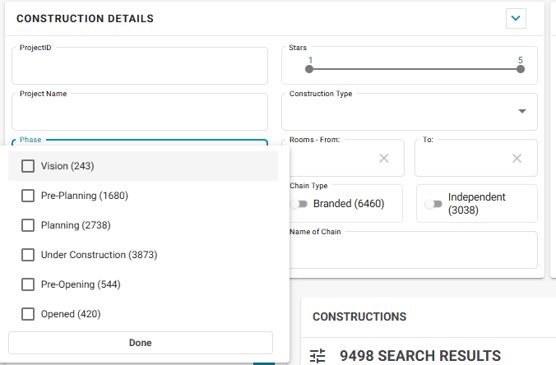Click the '9498 SEARCH RESULTS' heading
This screenshot has height=365, width=556.
click(x=420, y=356)
